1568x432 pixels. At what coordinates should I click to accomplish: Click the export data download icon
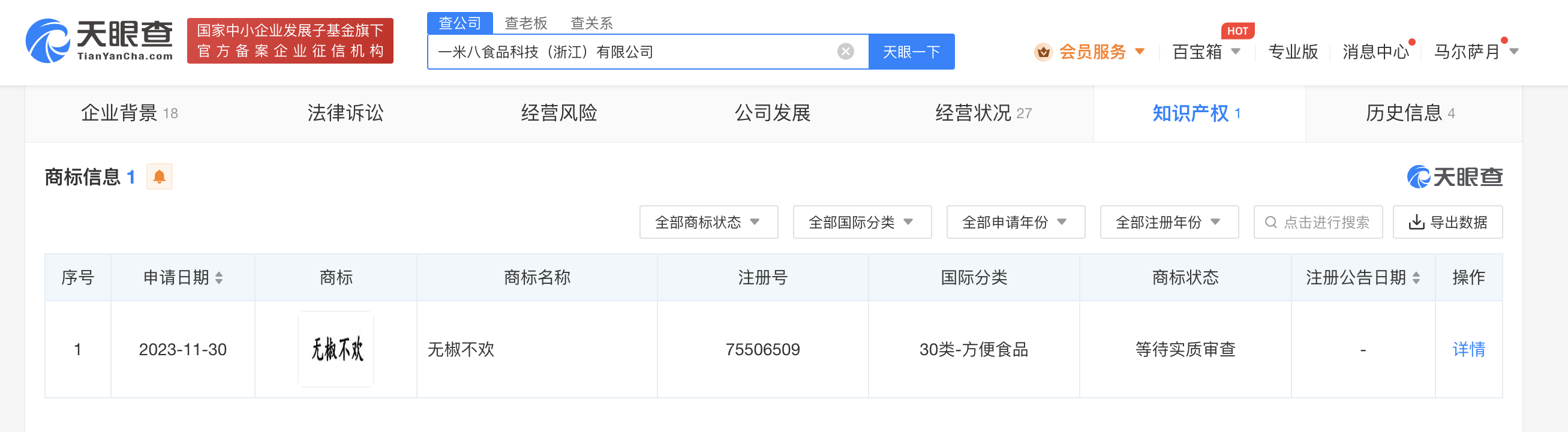(1416, 223)
